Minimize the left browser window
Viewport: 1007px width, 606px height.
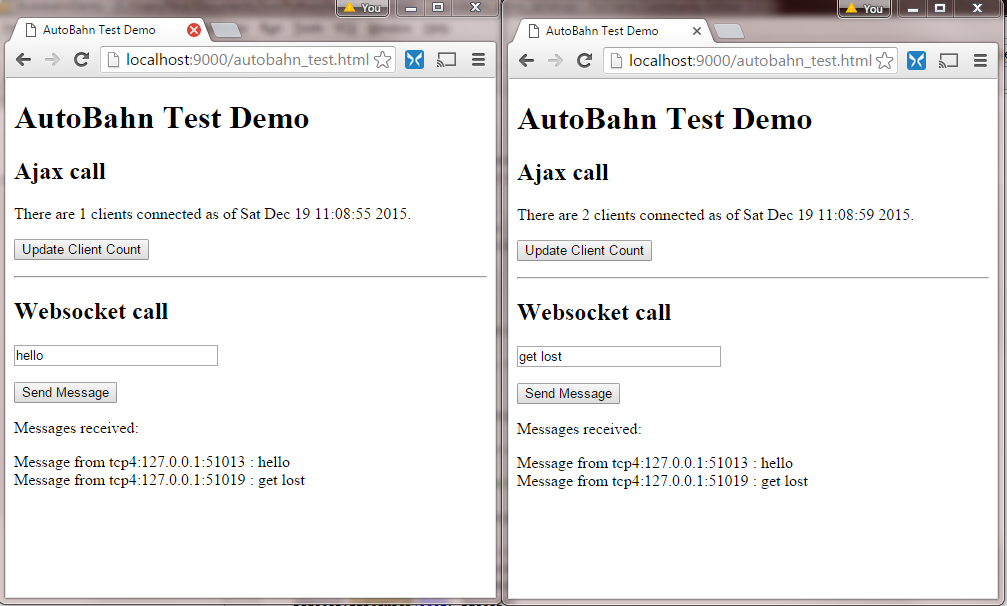411,8
